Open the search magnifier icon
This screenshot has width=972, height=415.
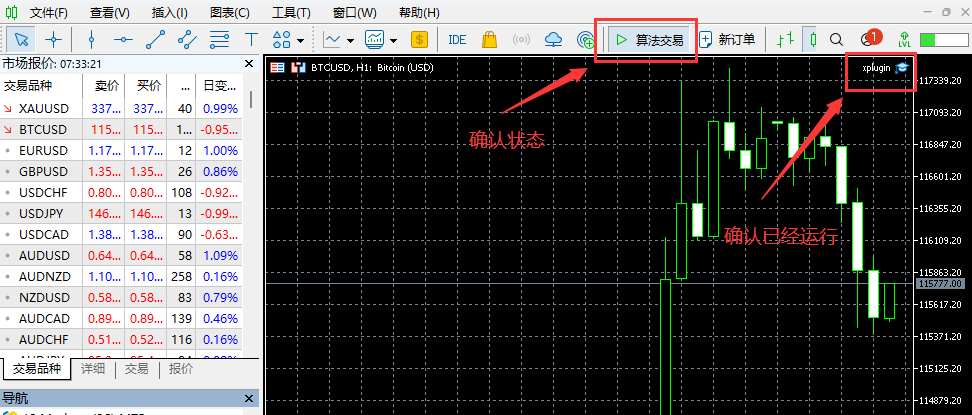836,40
